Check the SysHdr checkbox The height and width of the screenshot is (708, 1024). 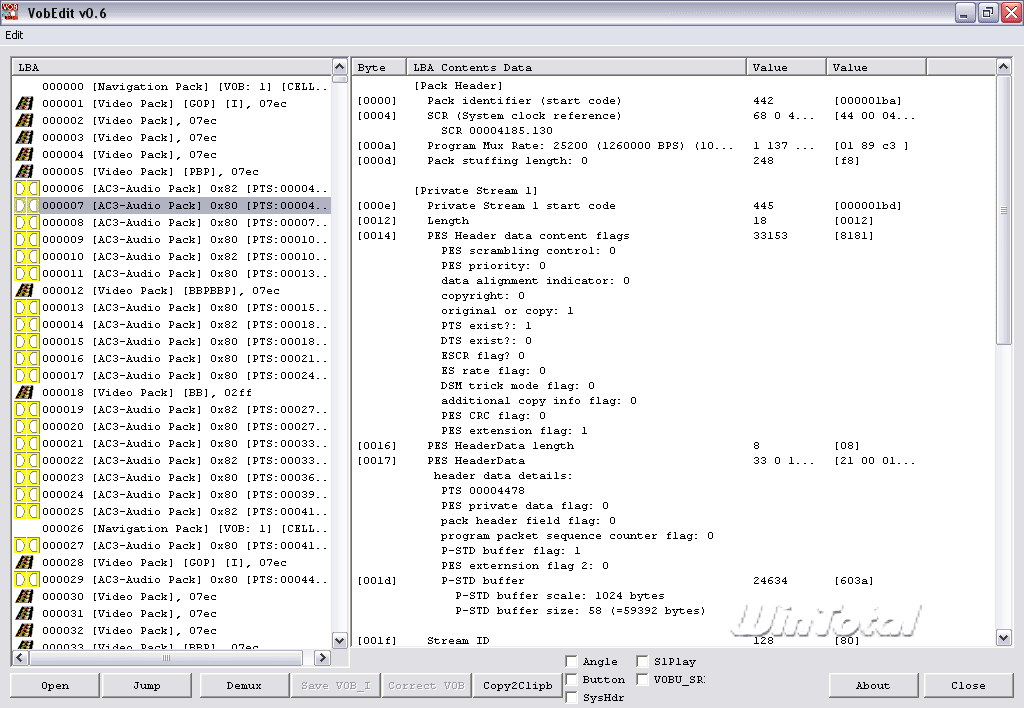coord(571,697)
